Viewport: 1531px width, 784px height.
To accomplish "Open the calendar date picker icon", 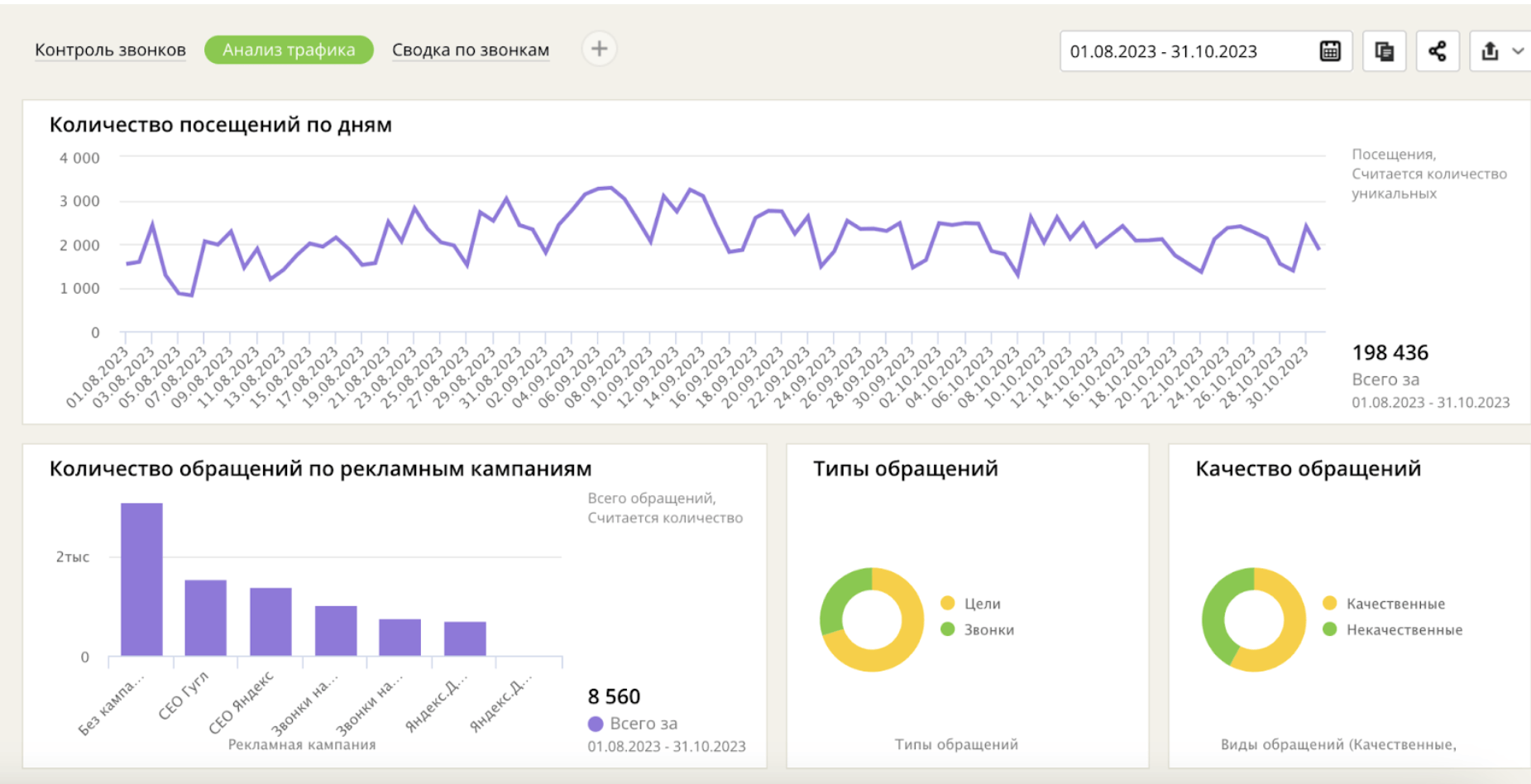I will point(1329,51).
